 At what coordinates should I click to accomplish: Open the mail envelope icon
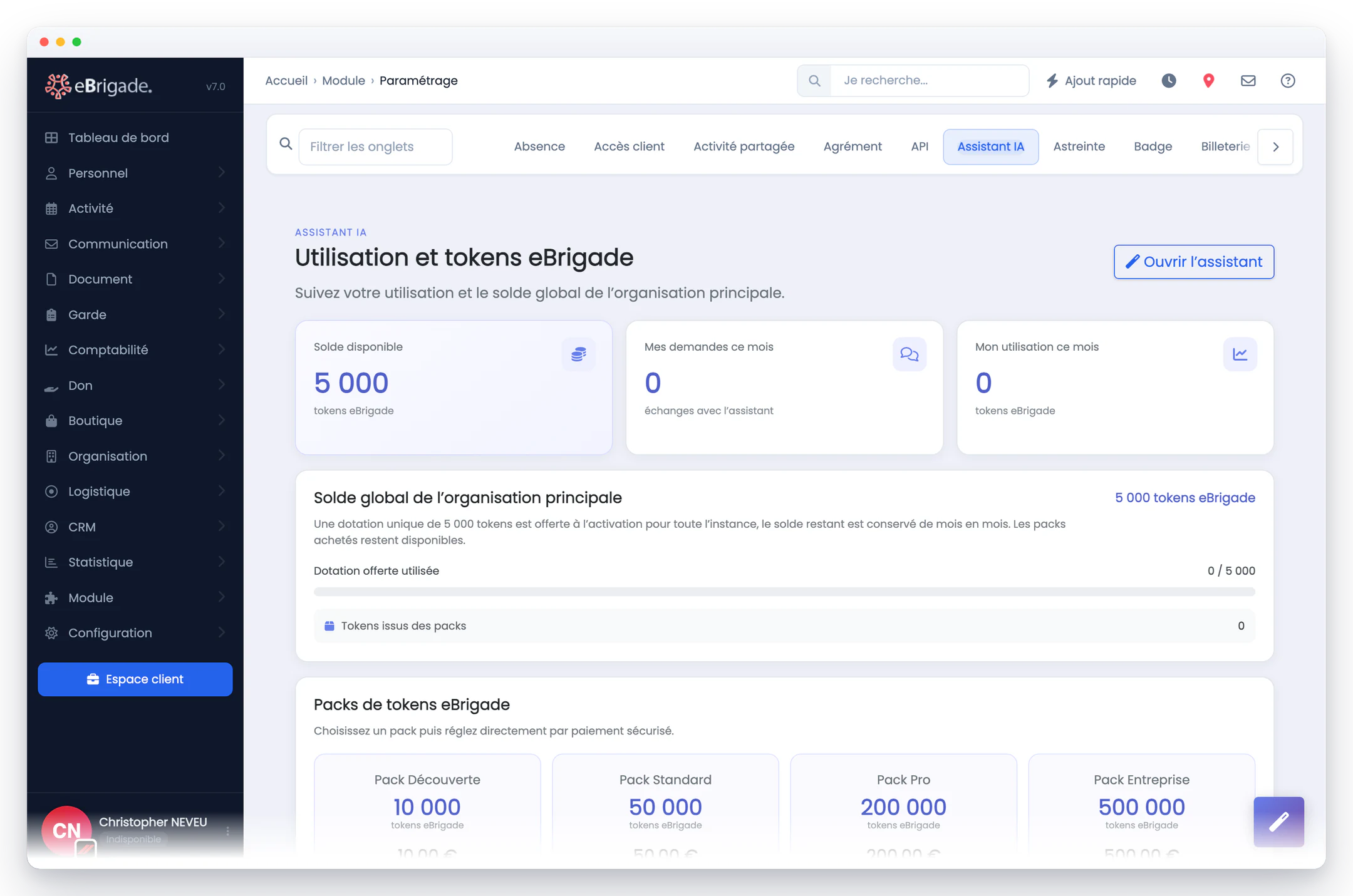(x=1248, y=81)
